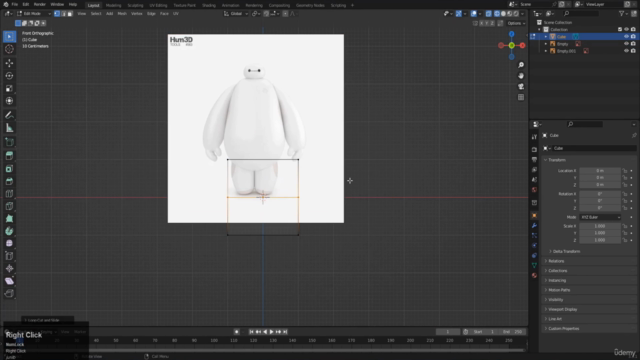
Task: Click the Scale X value field
Action: pos(600,226)
